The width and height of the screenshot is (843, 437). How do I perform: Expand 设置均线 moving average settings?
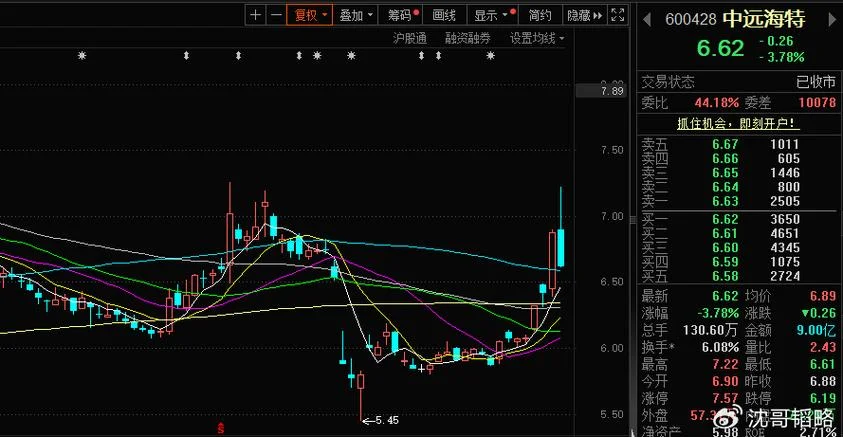(x=537, y=38)
